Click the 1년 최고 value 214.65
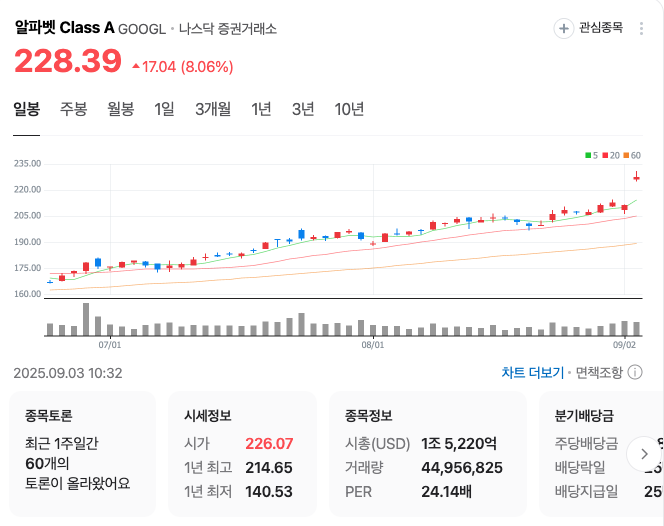Screen dimensions: 664x526 point(269,468)
